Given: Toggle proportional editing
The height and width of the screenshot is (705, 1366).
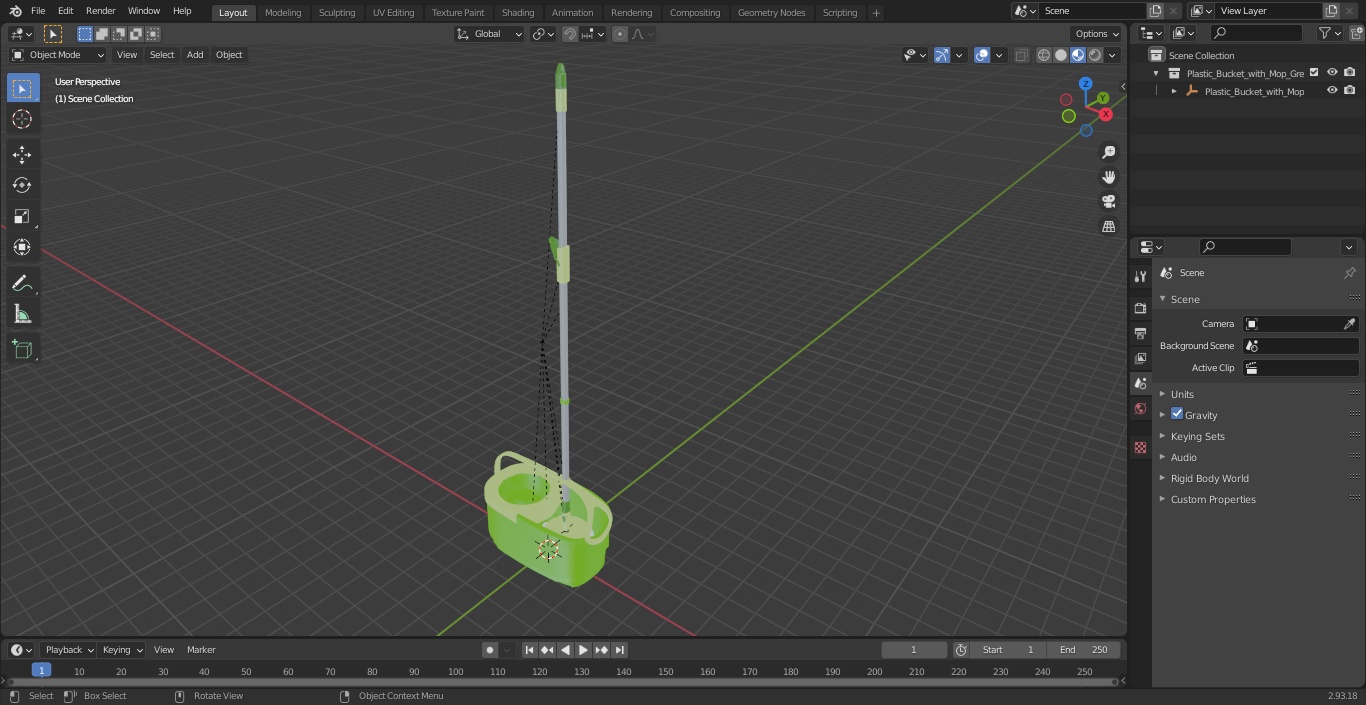Looking at the screenshot, I should click(620, 34).
